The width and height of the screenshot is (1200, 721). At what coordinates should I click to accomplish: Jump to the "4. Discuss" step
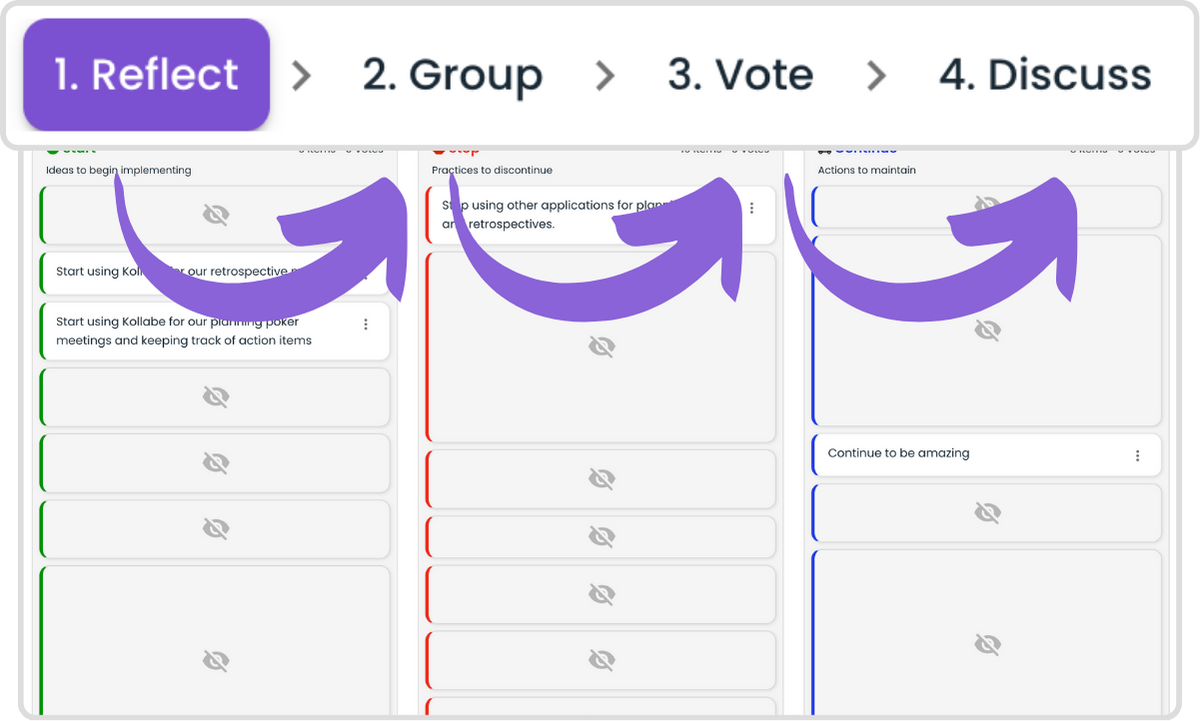(1045, 75)
